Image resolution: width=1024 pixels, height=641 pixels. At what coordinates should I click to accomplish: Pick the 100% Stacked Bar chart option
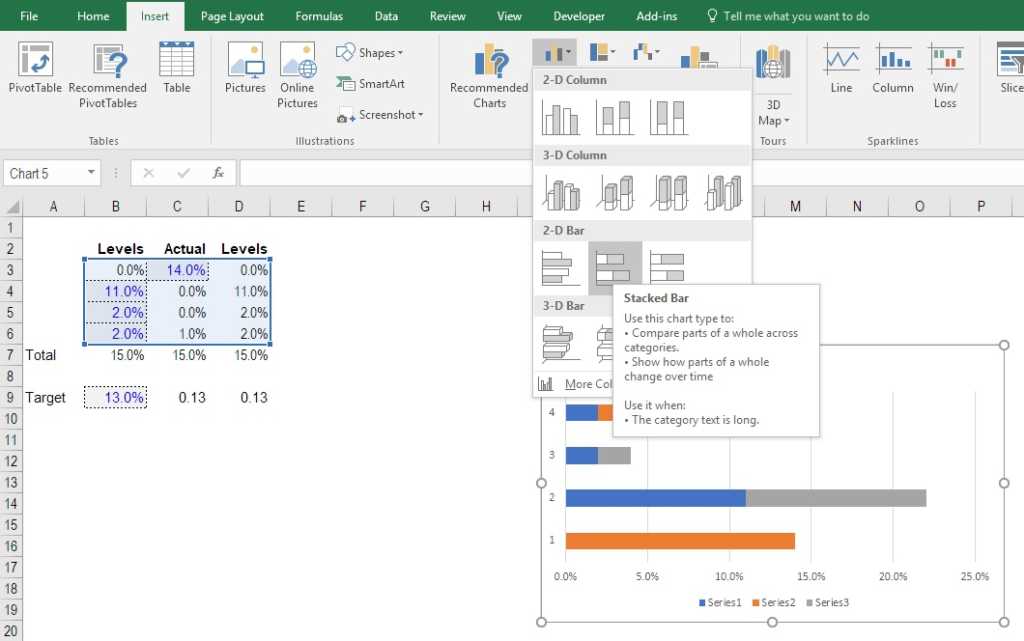point(667,267)
